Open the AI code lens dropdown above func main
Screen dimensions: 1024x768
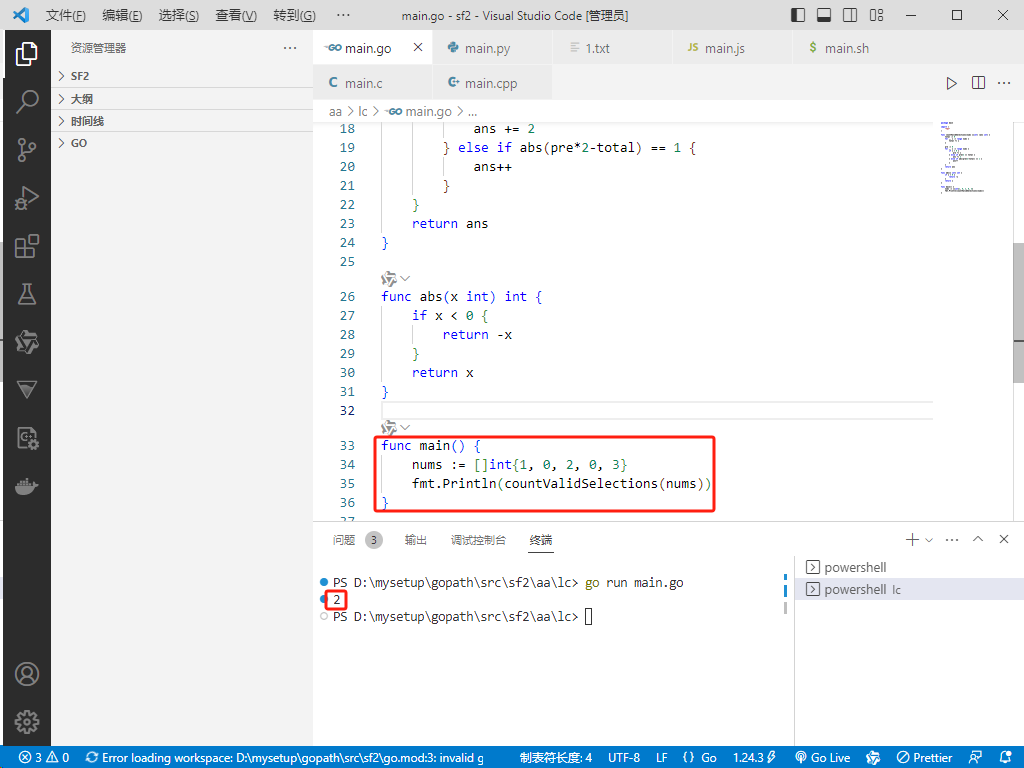tap(396, 428)
